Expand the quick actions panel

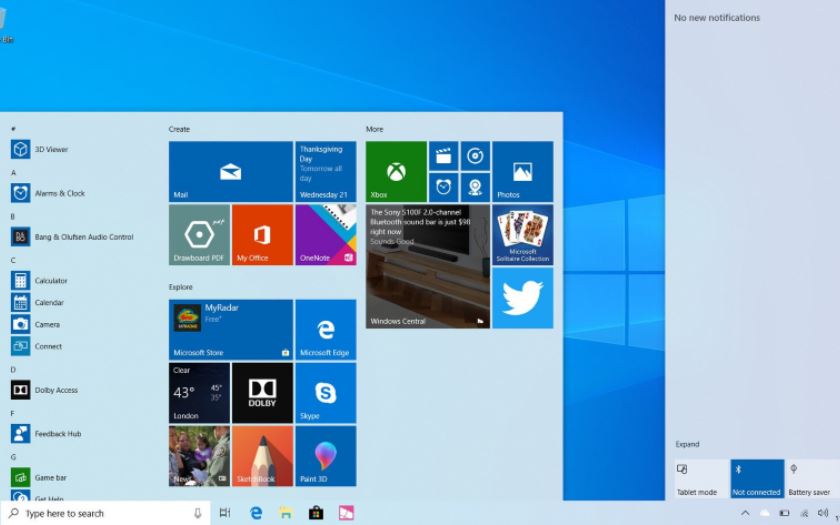(687, 444)
